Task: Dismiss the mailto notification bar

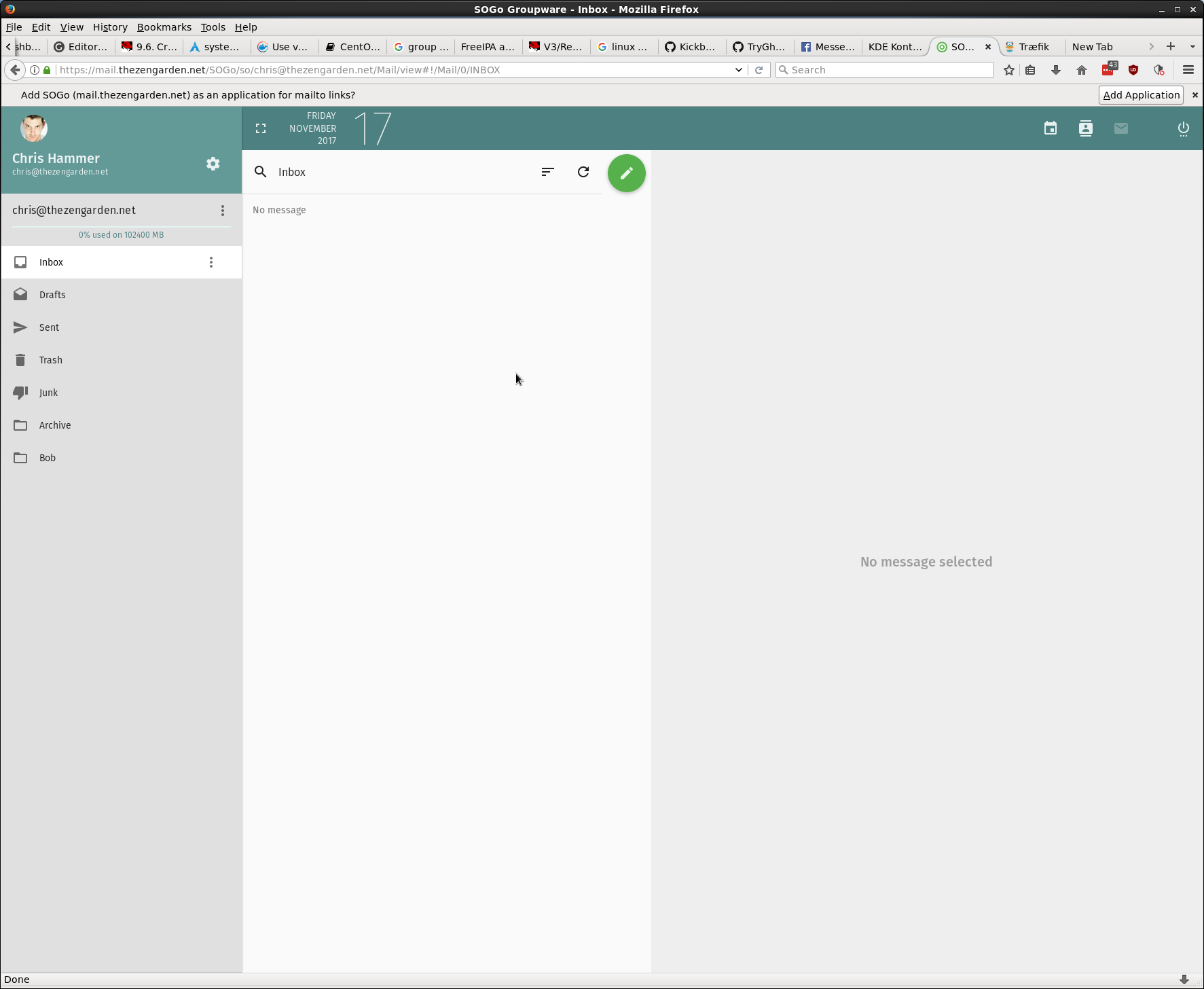Action: (x=1194, y=95)
